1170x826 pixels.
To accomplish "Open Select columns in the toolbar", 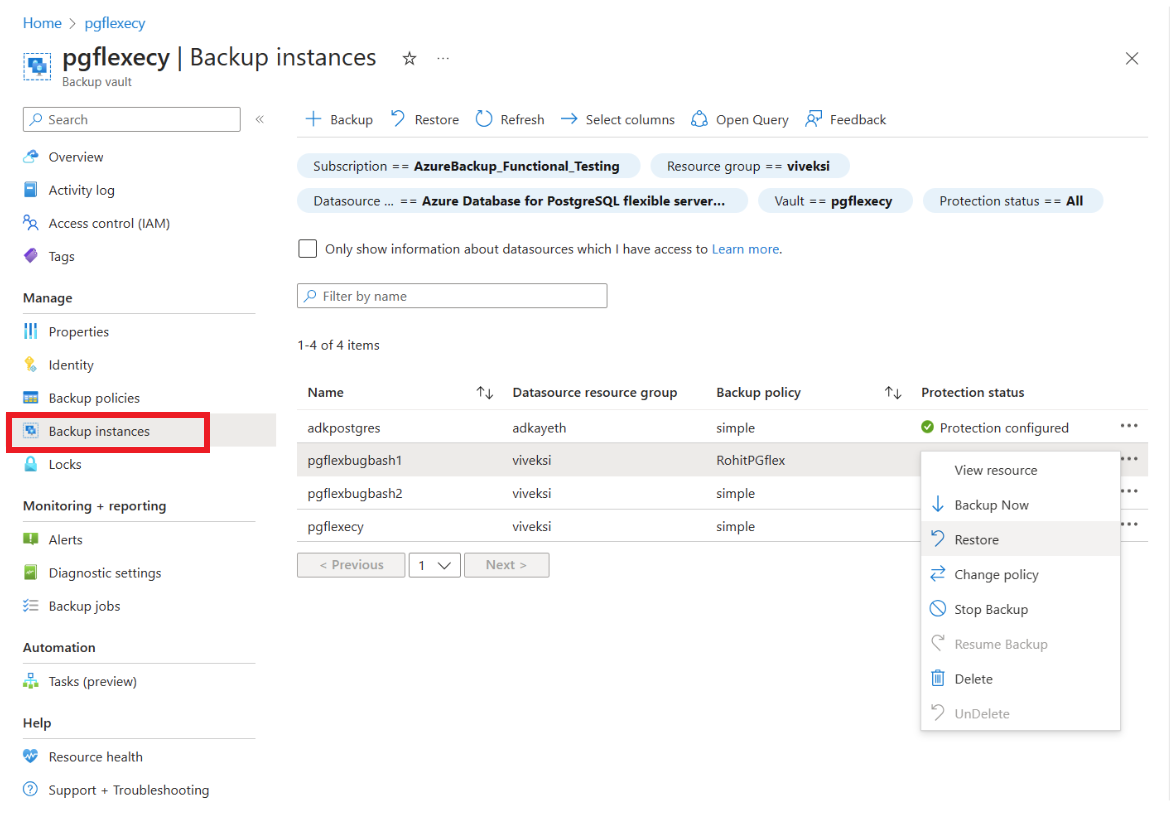I will 618,119.
